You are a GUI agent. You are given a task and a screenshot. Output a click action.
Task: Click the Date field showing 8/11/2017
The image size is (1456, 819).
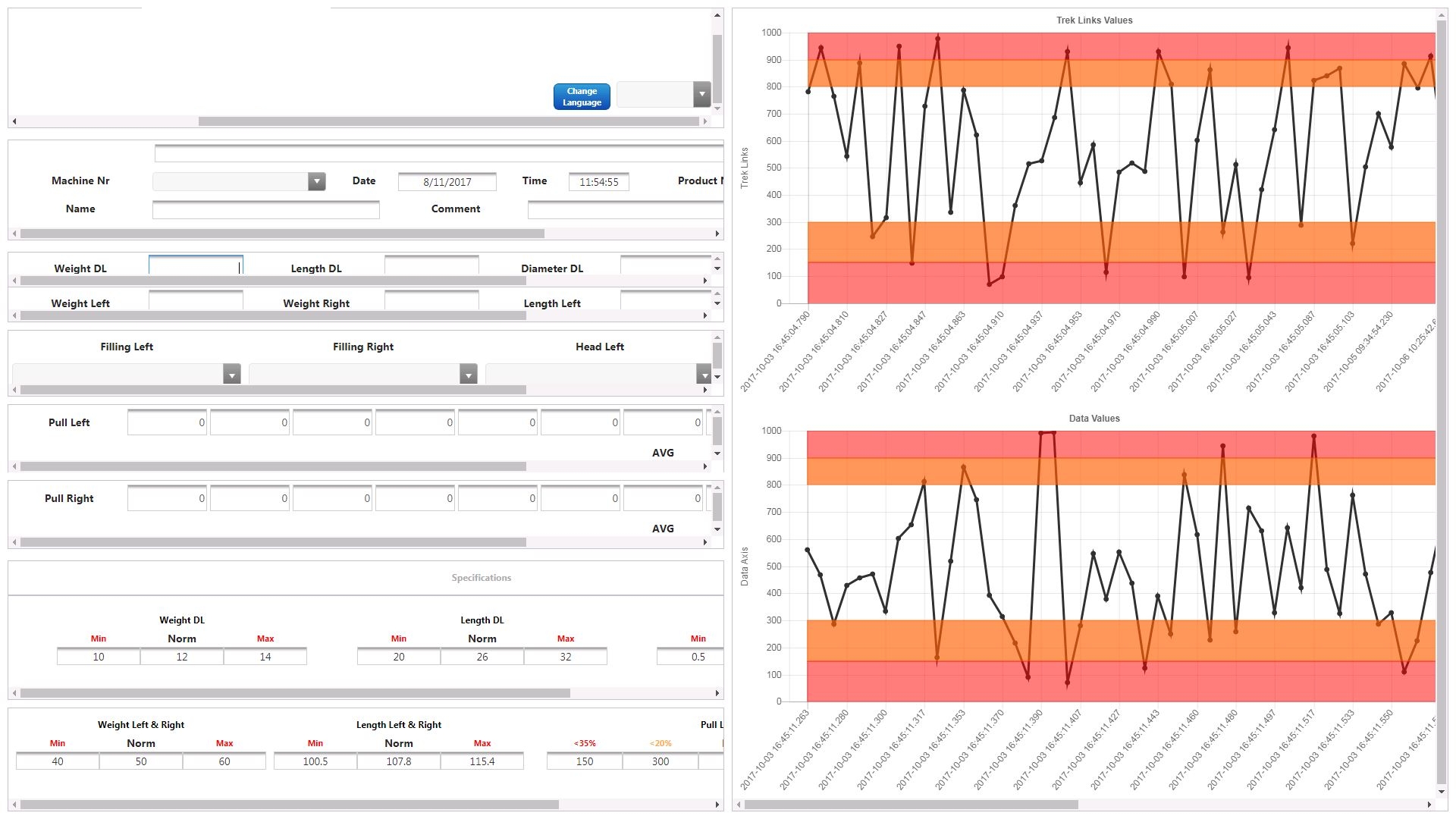(x=447, y=182)
